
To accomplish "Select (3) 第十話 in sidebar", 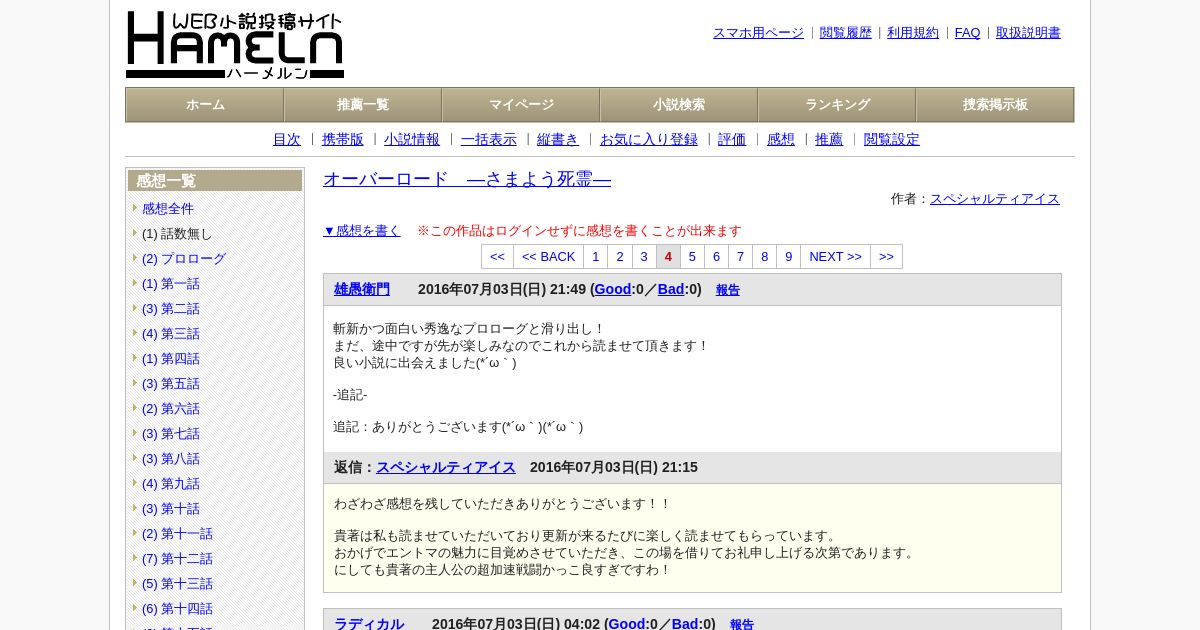I will [171, 509].
